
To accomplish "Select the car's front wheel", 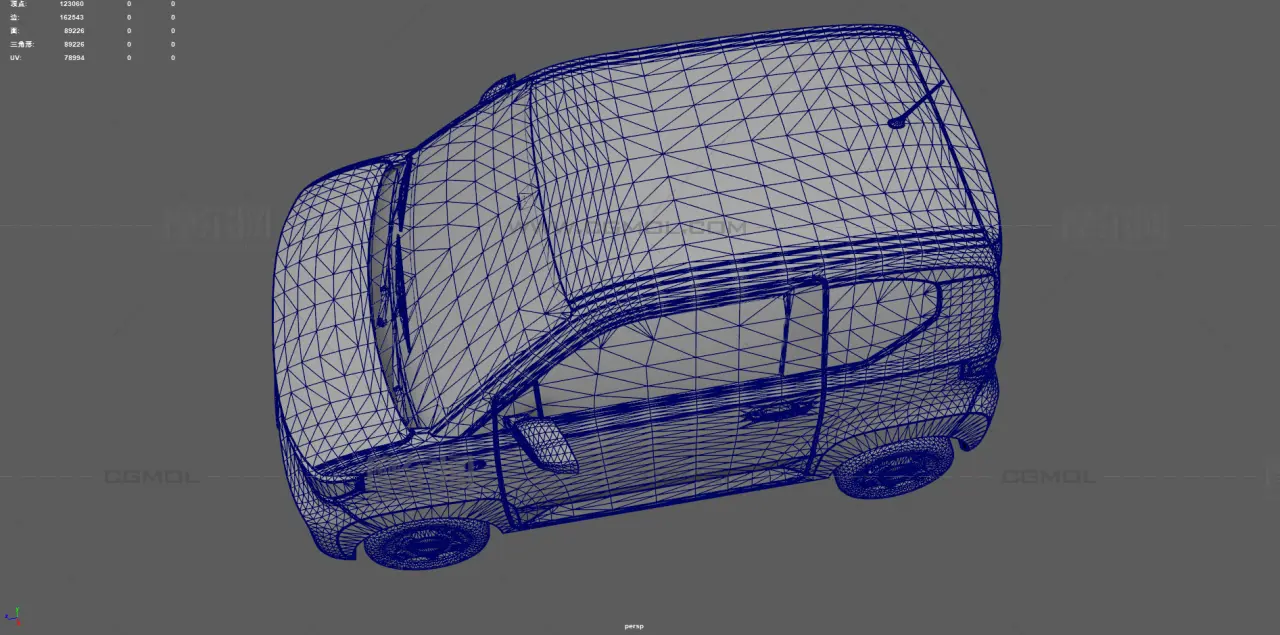I will (x=426, y=542).
